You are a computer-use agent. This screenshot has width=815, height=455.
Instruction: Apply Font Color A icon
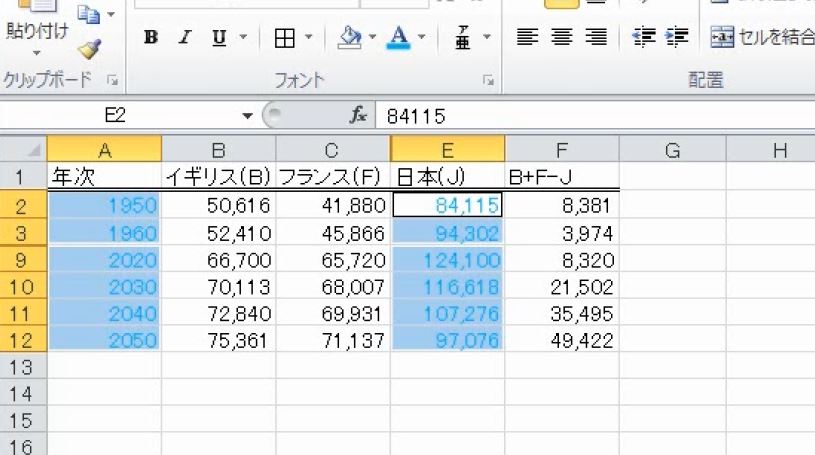point(399,37)
